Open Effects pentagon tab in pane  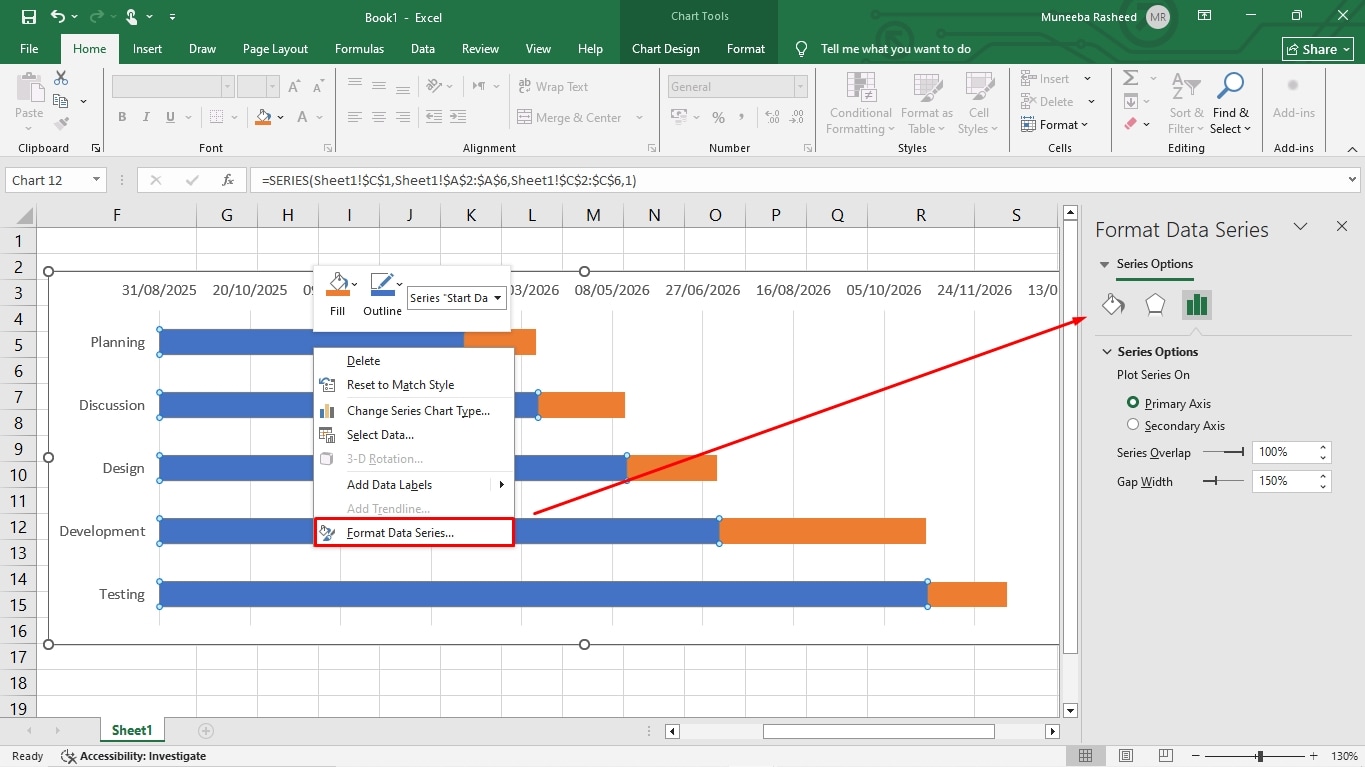click(1155, 304)
